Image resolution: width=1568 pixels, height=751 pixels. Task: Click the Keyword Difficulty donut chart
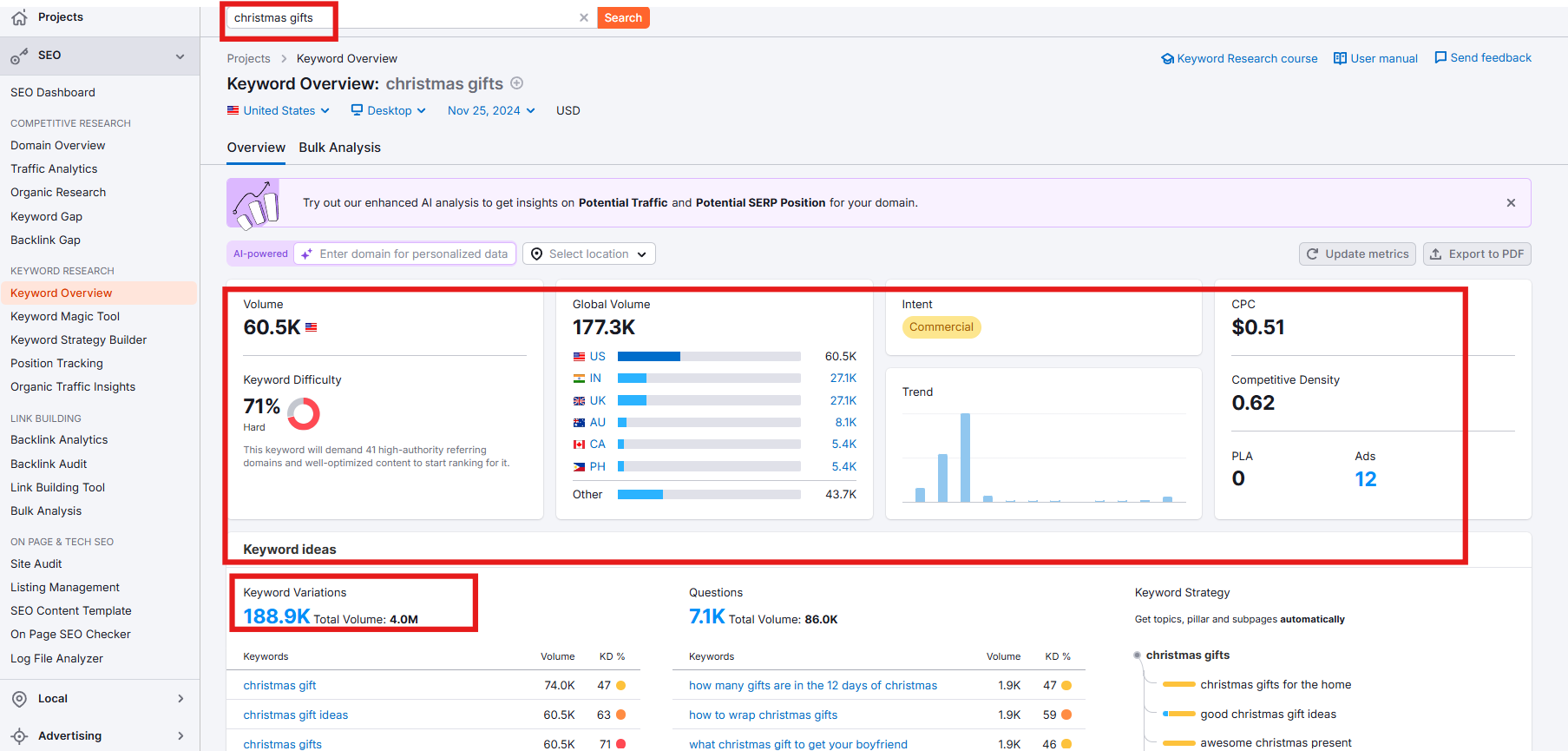tap(304, 414)
